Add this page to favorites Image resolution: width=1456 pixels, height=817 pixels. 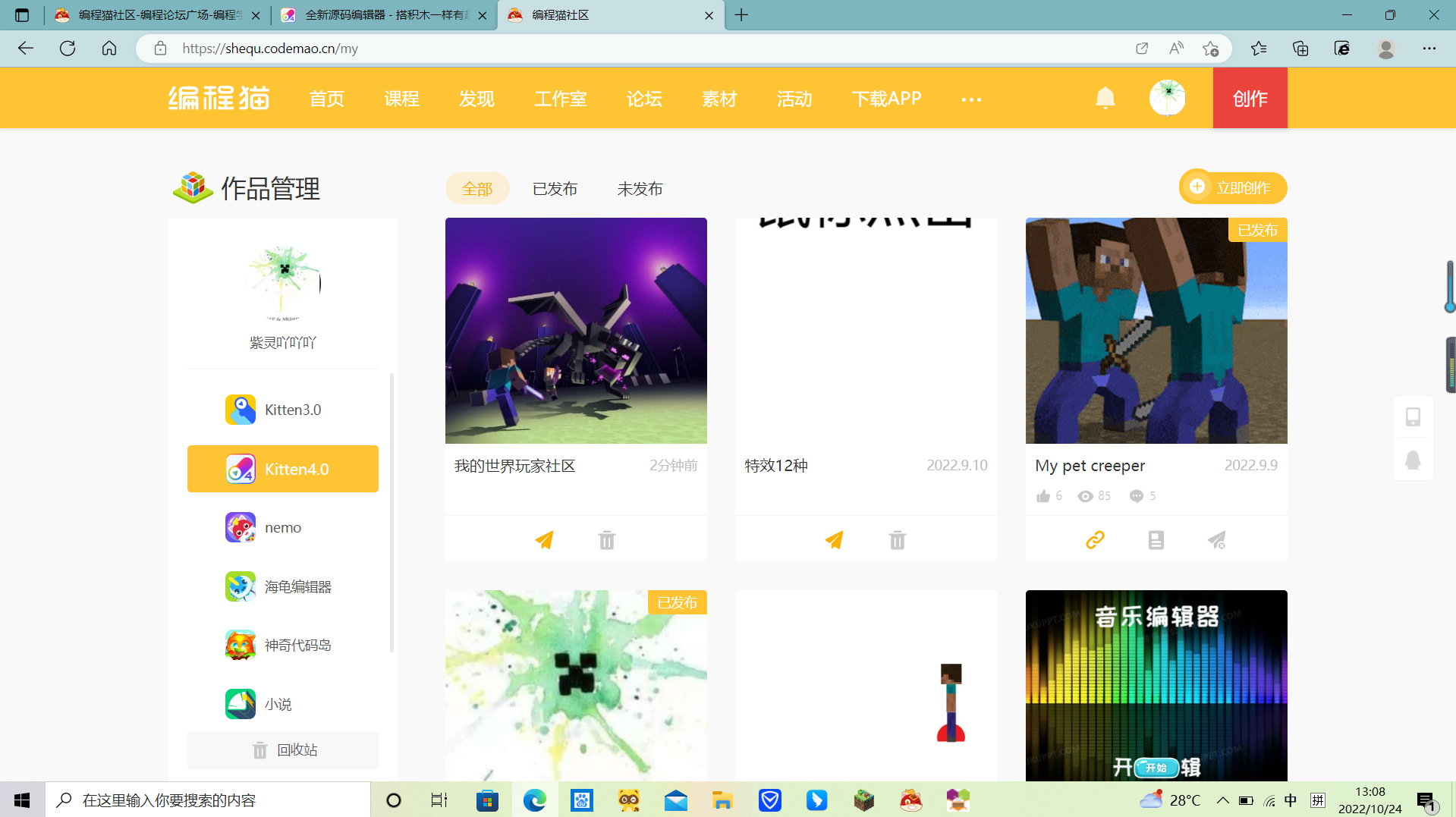1211,49
